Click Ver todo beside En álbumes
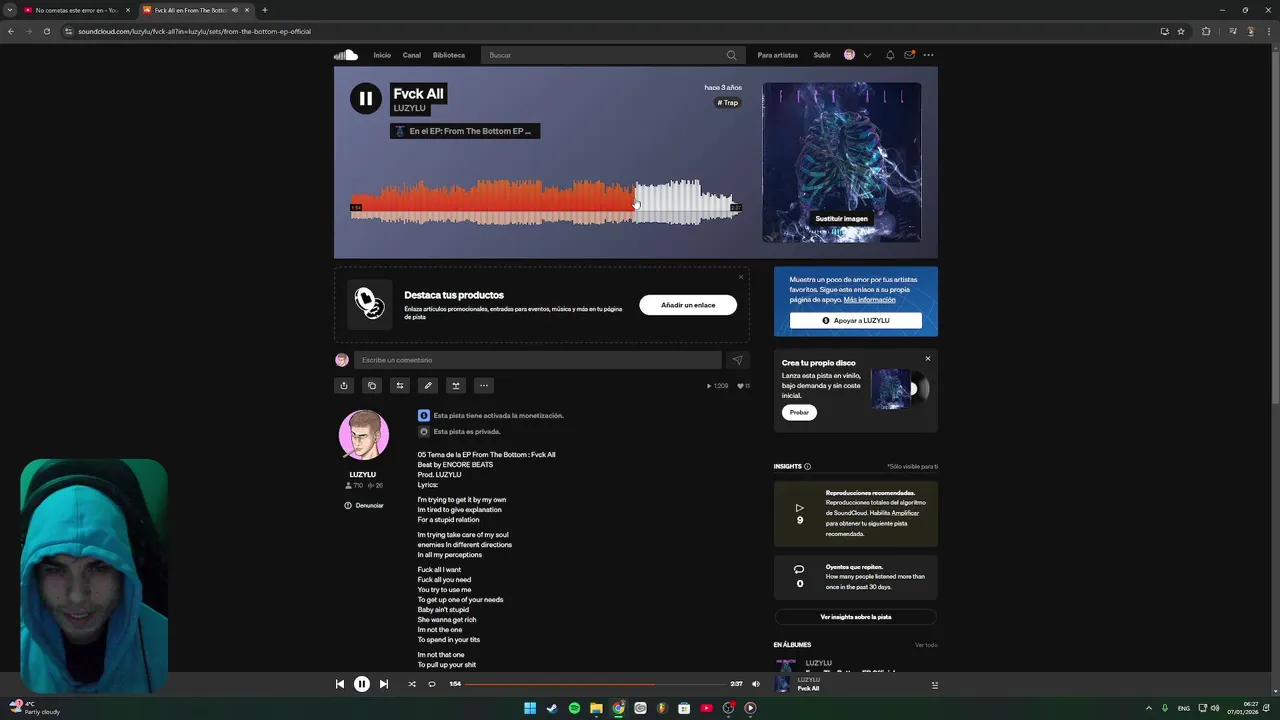The width and height of the screenshot is (1280, 720). tap(926, 645)
